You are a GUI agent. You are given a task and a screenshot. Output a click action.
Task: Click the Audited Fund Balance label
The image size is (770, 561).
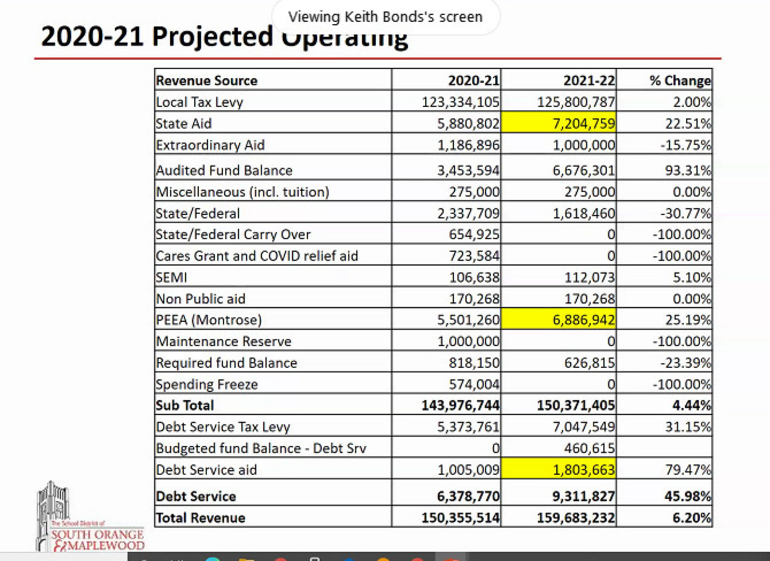point(224,170)
